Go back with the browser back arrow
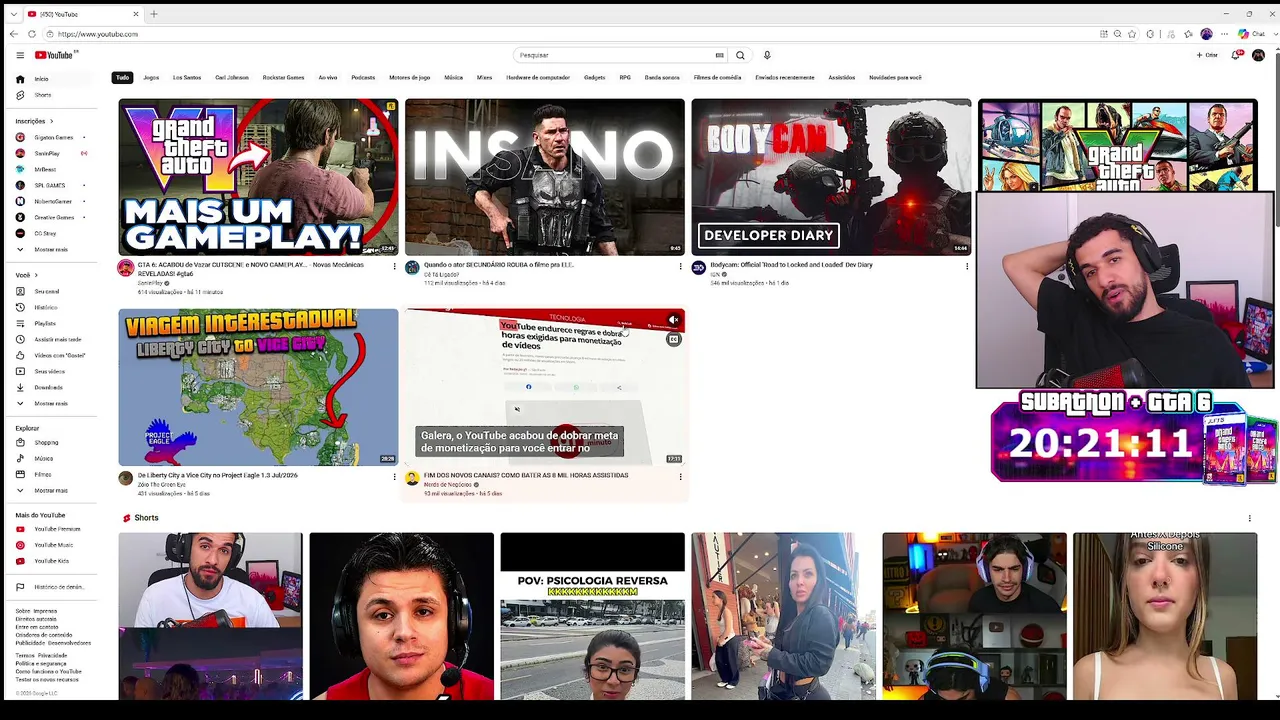 [x=14, y=34]
